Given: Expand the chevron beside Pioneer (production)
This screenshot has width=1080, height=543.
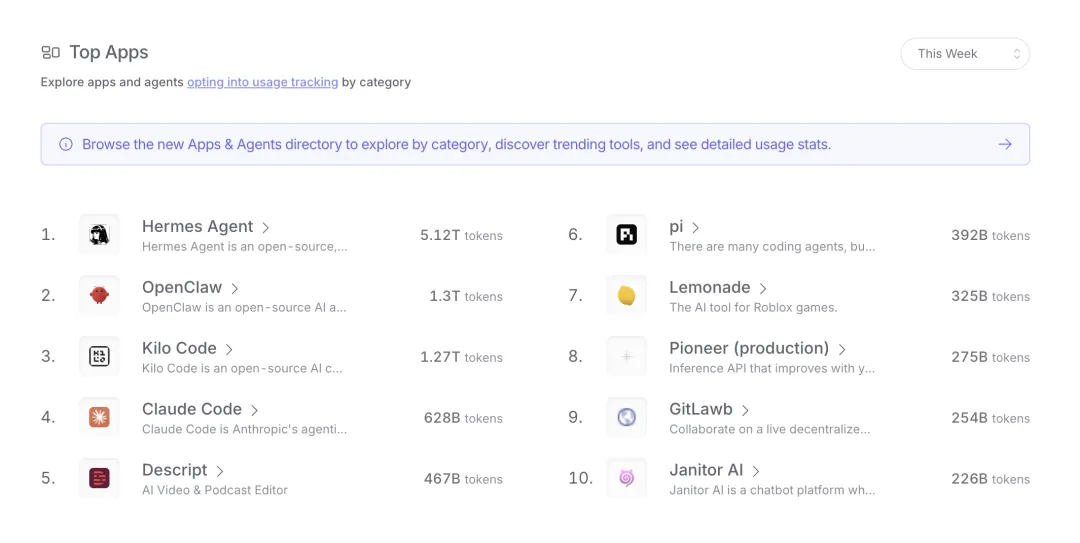Looking at the screenshot, I should [x=842, y=349].
